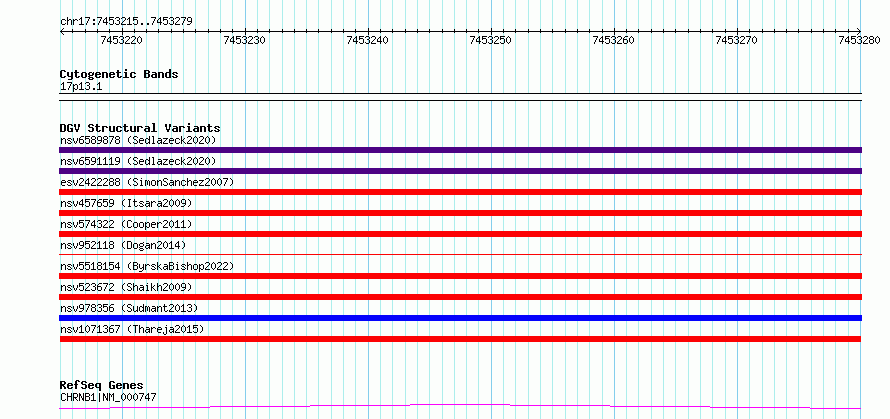Click variant label nsv1071367 (Thareja2015)
The height and width of the screenshot is (419, 890).
(132, 329)
